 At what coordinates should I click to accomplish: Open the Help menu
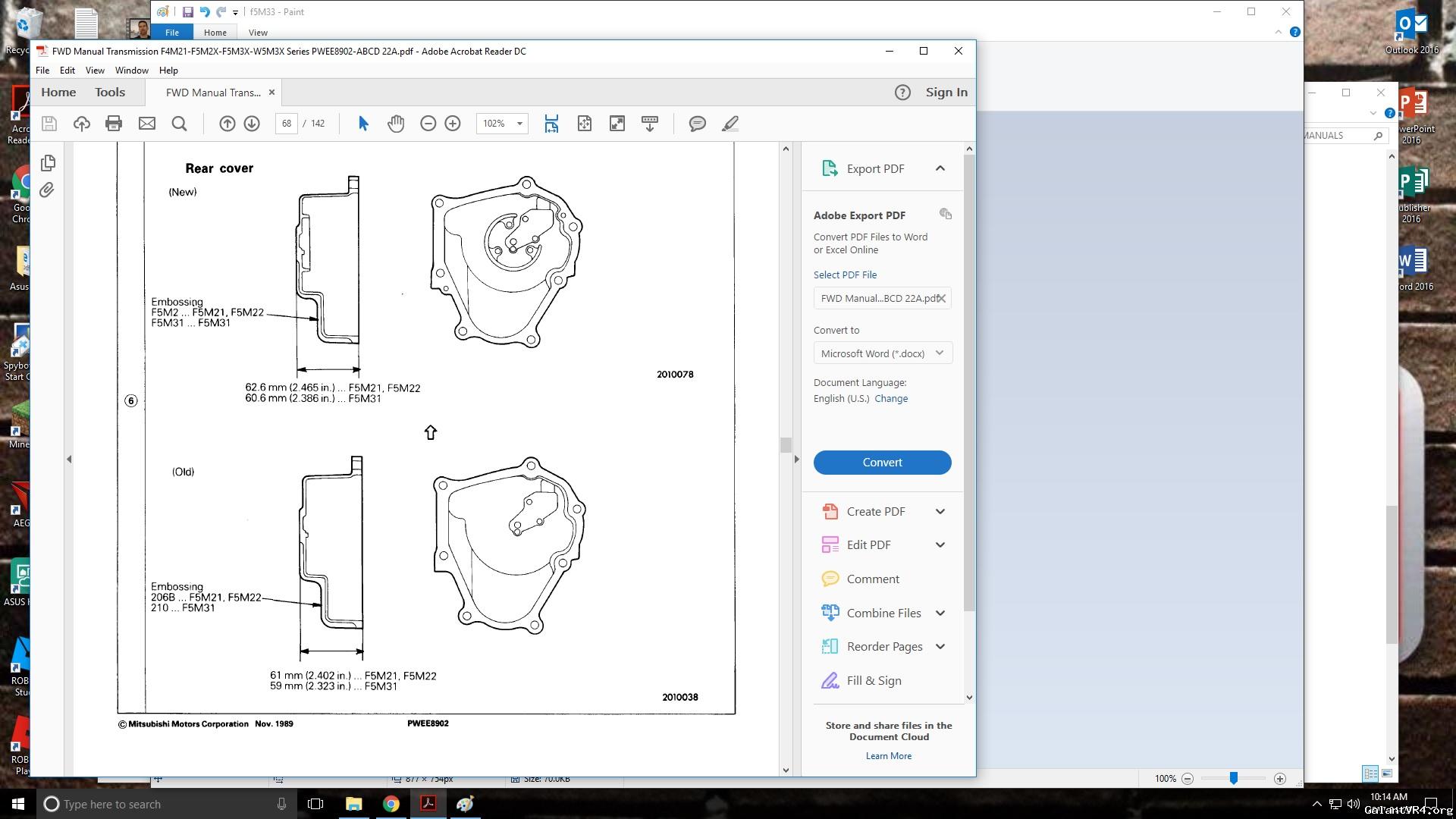coord(168,71)
